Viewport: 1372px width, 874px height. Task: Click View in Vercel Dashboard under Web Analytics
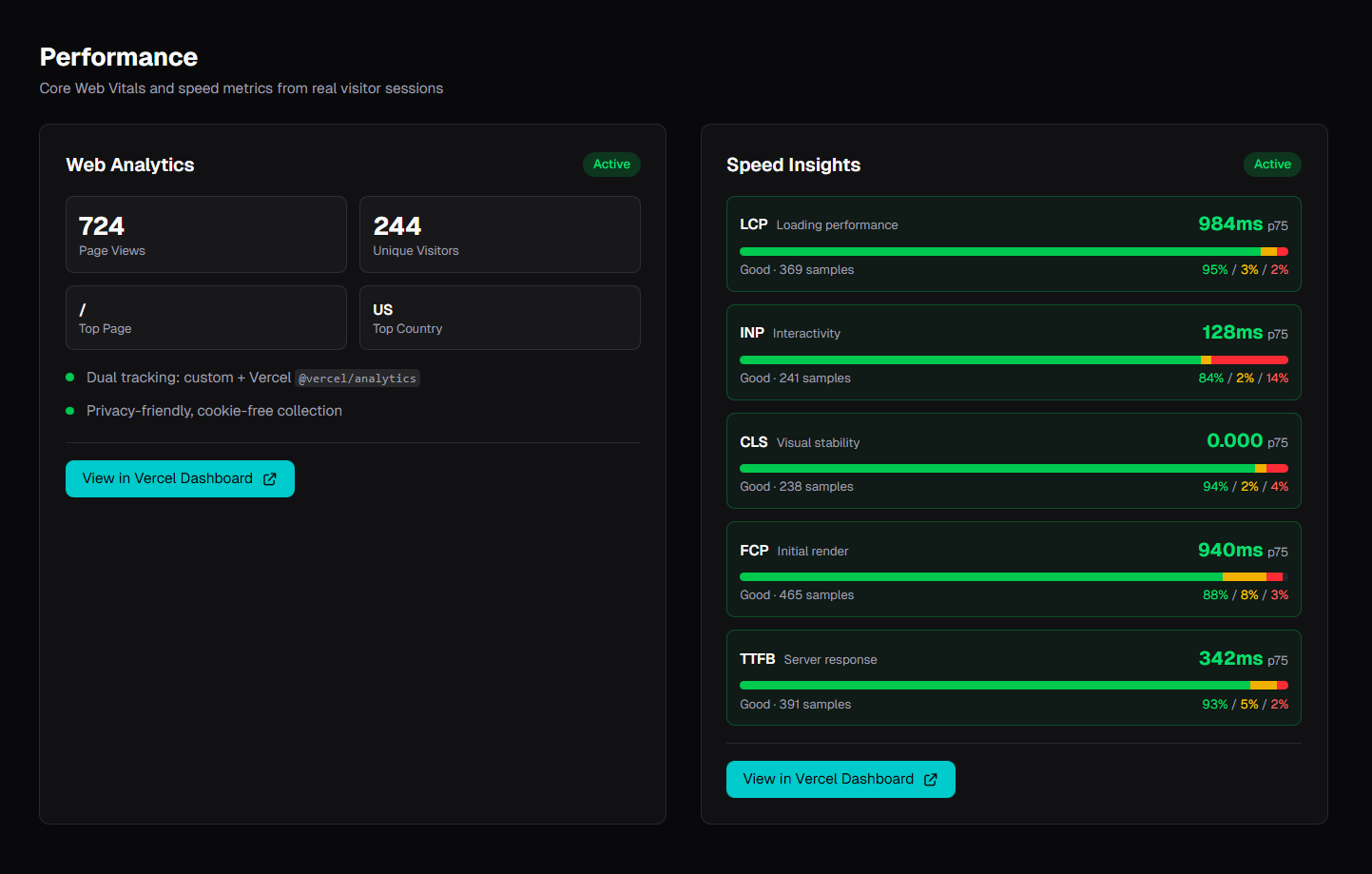(x=180, y=478)
